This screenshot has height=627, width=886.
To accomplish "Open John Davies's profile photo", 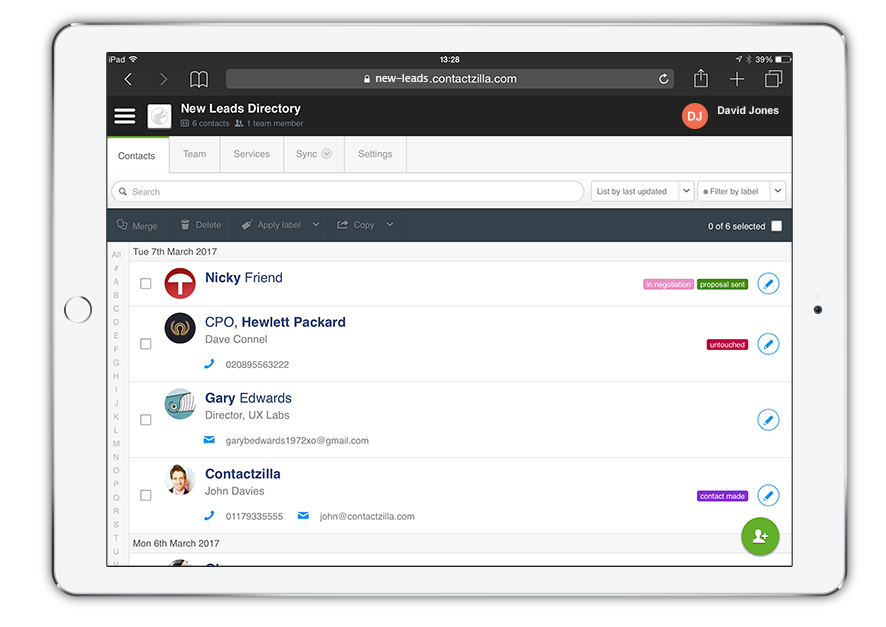I will 180,480.
